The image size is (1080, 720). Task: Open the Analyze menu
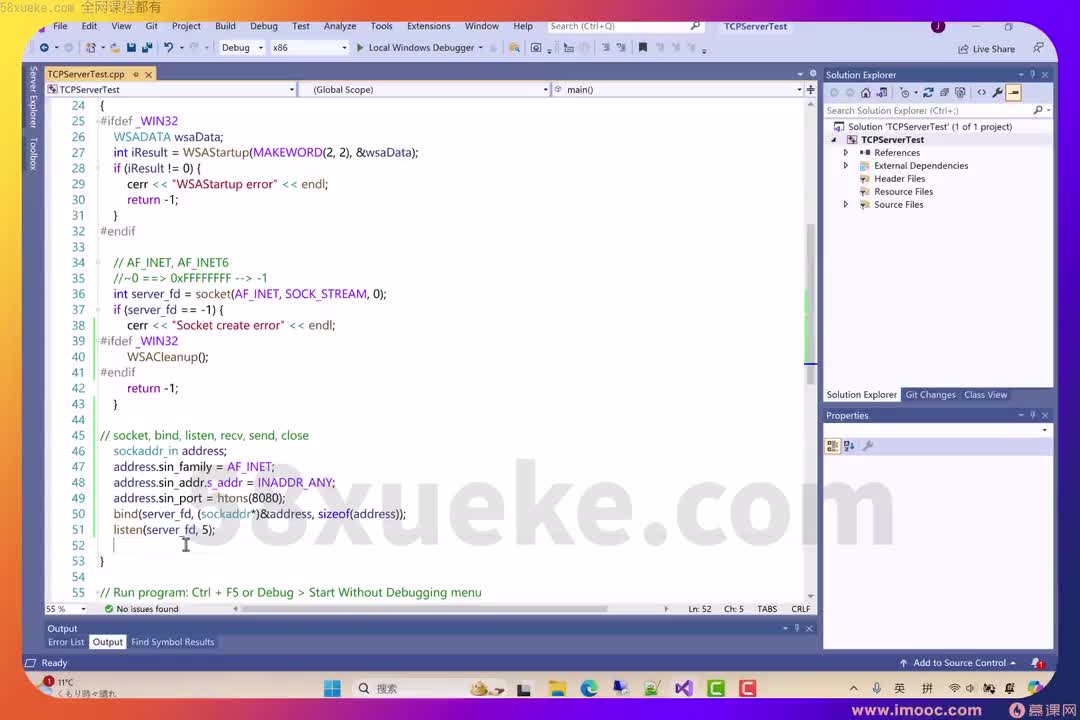click(x=340, y=26)
